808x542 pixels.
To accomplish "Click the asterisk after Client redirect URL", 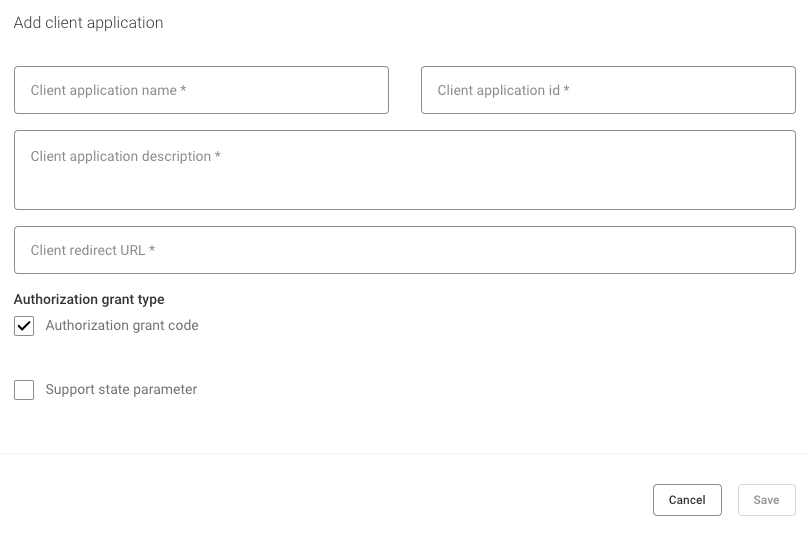I will [152, 250].
